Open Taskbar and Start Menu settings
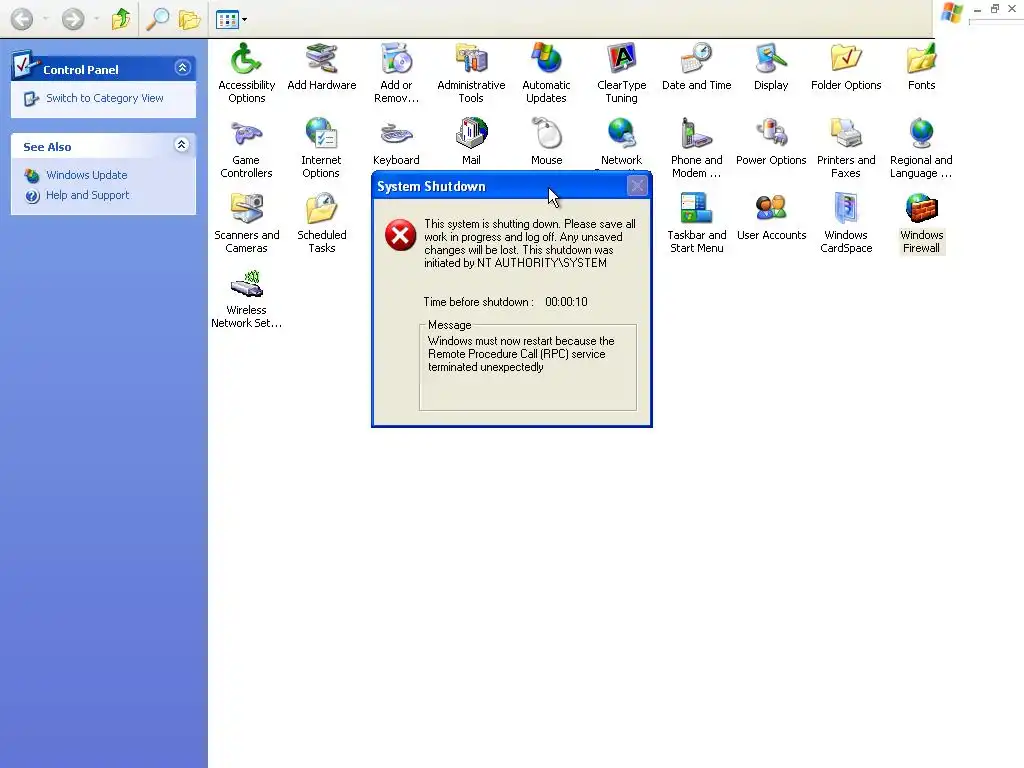 [696, 223]
